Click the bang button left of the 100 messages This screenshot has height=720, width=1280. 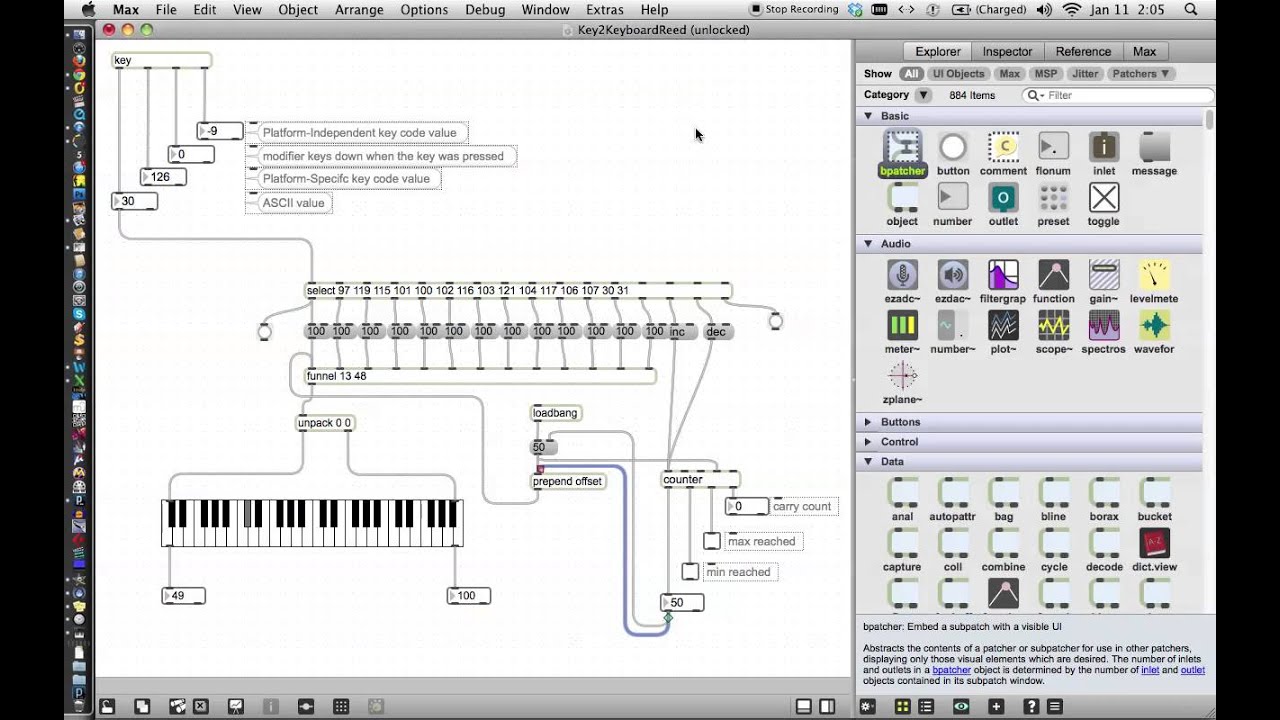(x=264, y=332)
